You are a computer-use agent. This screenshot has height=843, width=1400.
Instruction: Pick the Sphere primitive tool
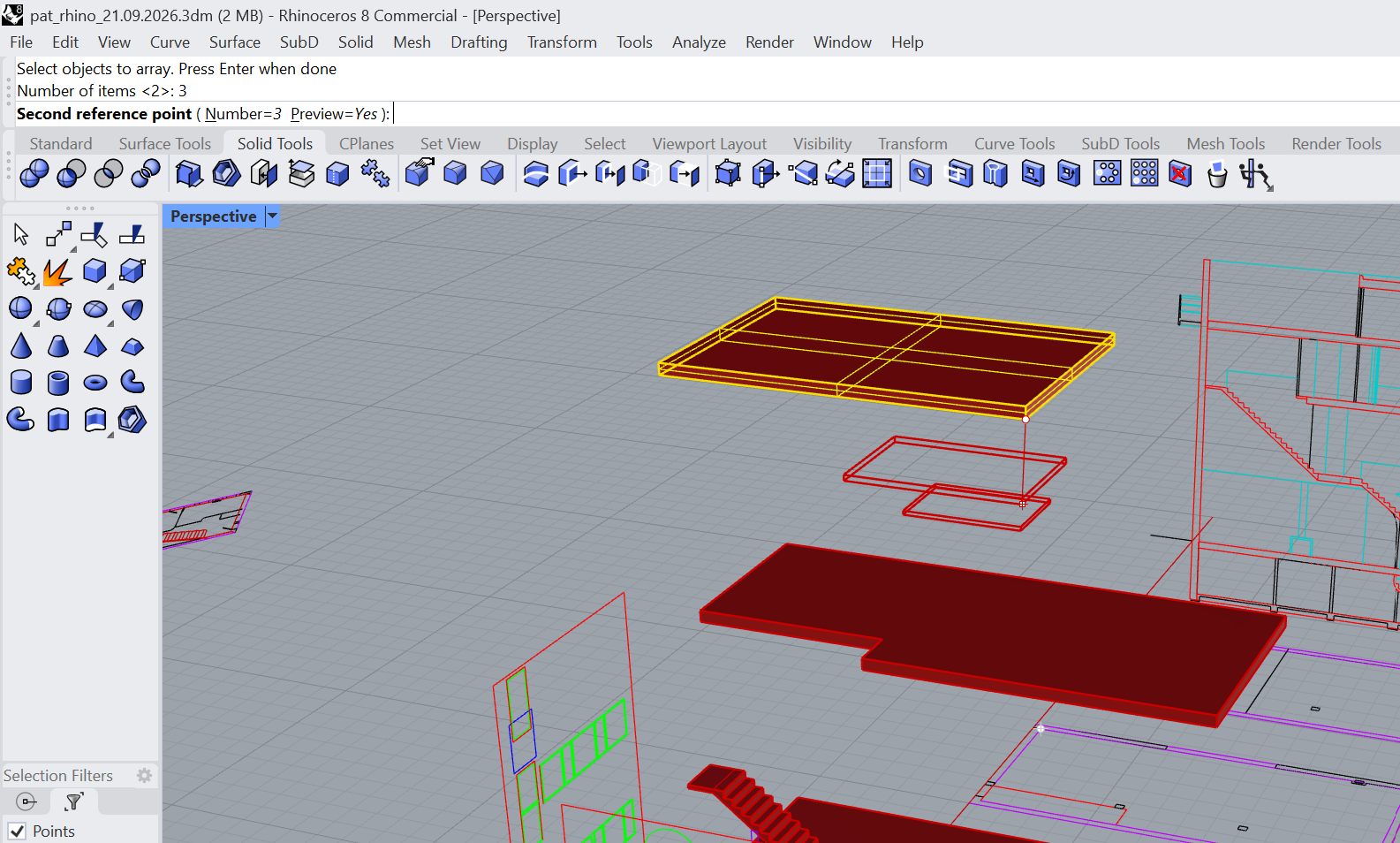click(21, 308)
